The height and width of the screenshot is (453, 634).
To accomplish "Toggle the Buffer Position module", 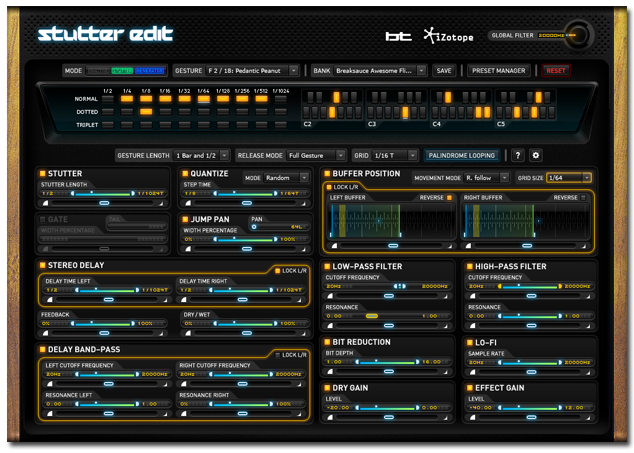I will 327,174.
